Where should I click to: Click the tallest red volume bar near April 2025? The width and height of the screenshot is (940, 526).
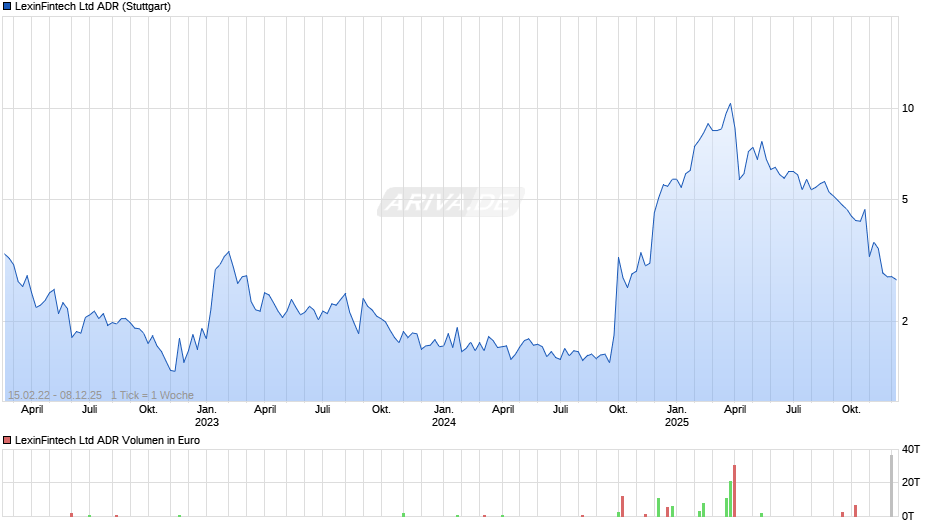[734, 491]
